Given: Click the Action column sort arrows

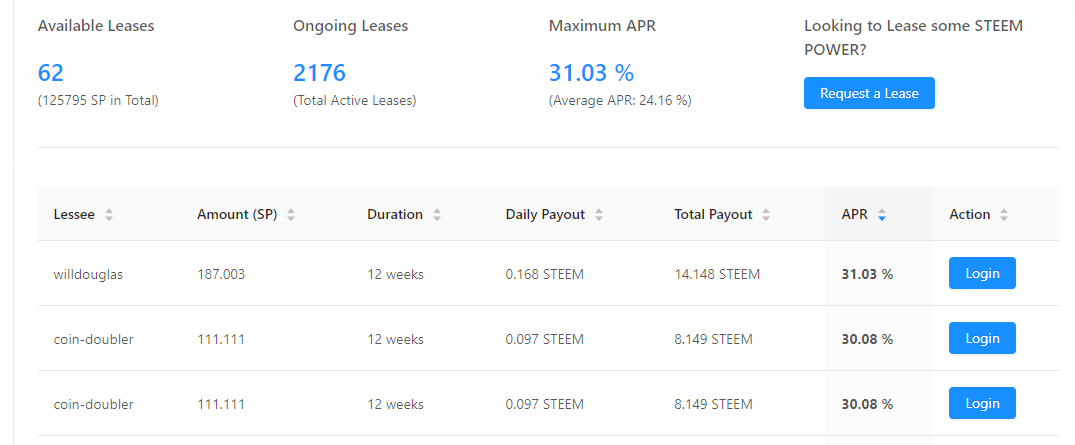Looking at the screenshot, I should point(1004,215).
